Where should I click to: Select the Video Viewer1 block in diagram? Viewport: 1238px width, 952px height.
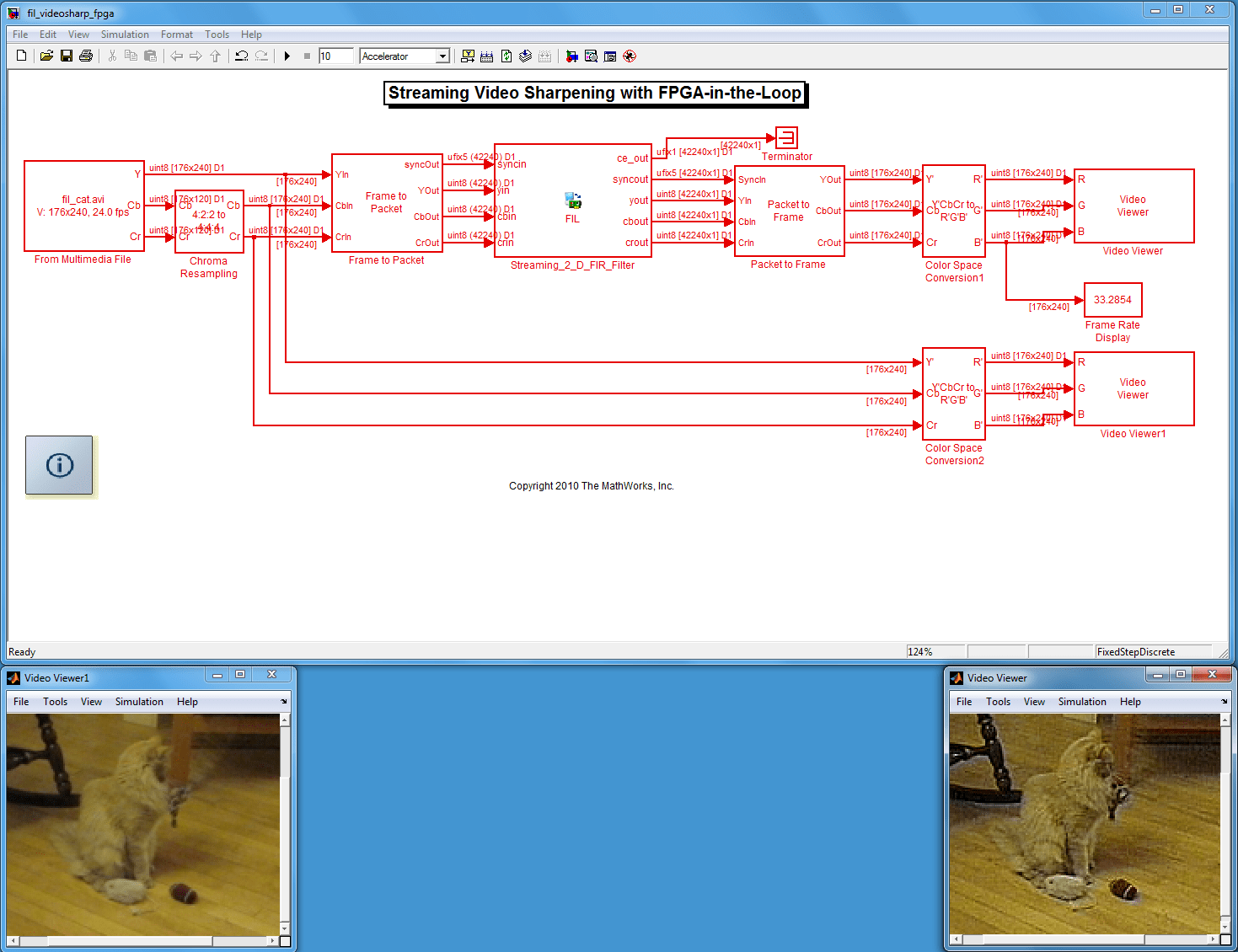tap(1134, 388)
